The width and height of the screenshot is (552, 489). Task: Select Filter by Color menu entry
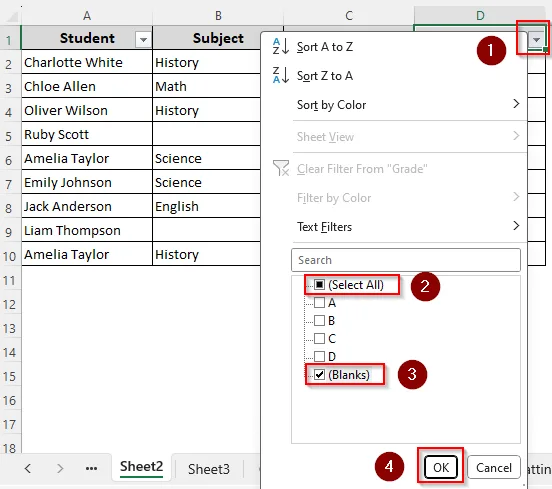(x=394, y=198)
